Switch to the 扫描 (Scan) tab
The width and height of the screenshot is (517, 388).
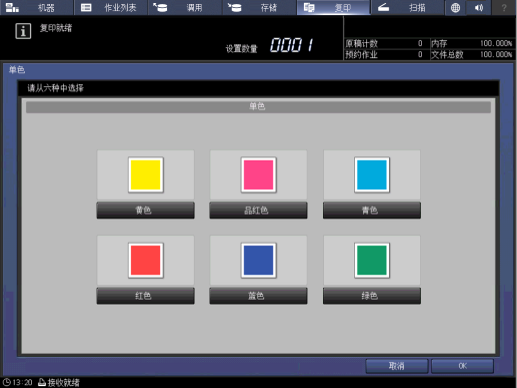coord(408,7)
